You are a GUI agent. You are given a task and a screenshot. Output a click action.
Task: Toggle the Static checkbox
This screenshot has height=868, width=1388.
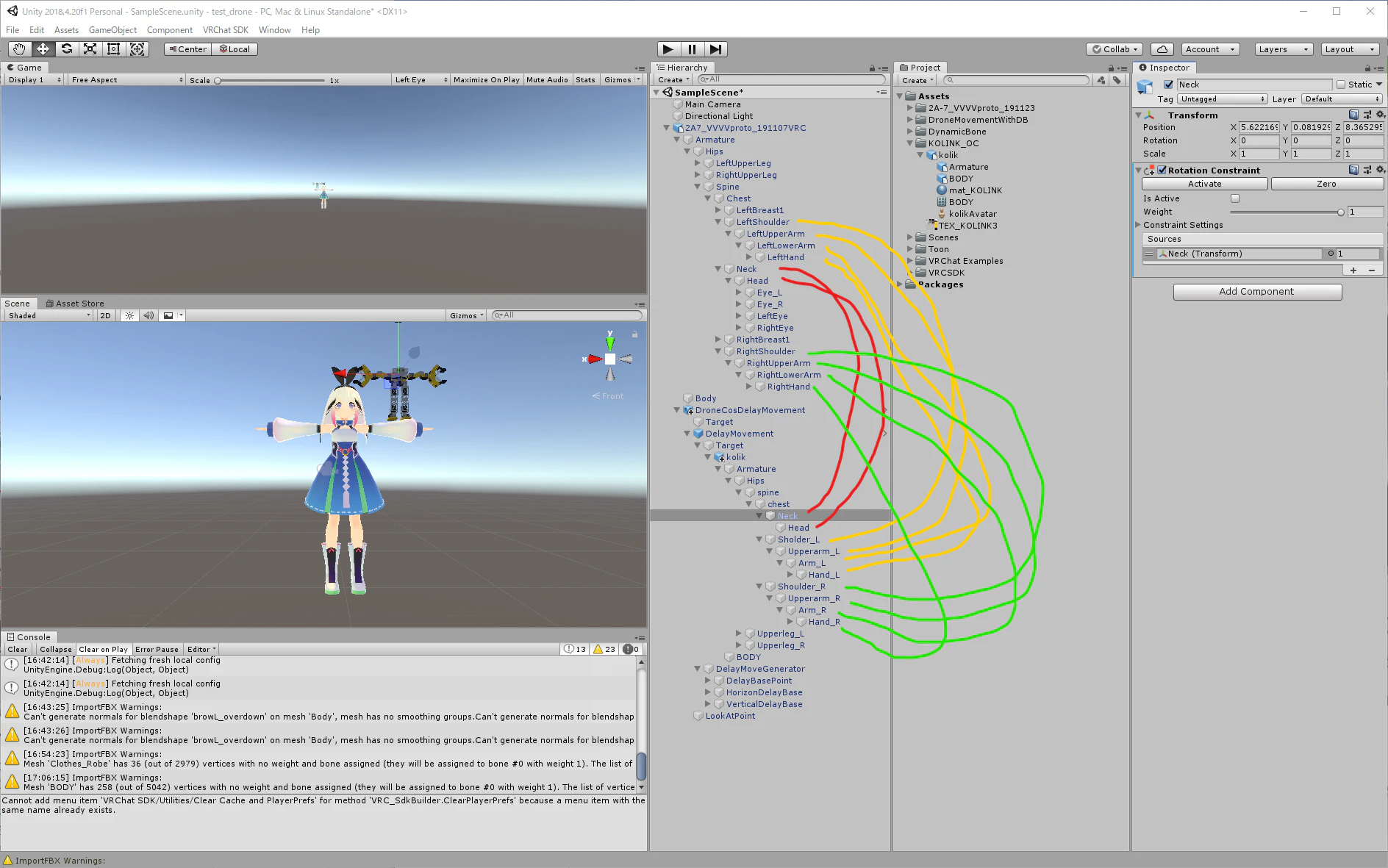[x=1341, y=85]
